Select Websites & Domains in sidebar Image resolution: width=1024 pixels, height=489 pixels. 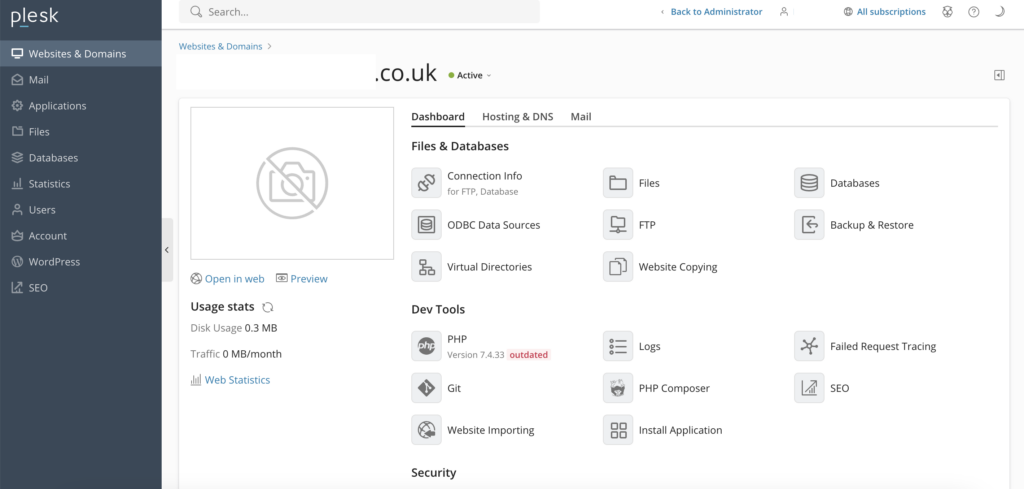click(81, 54)
